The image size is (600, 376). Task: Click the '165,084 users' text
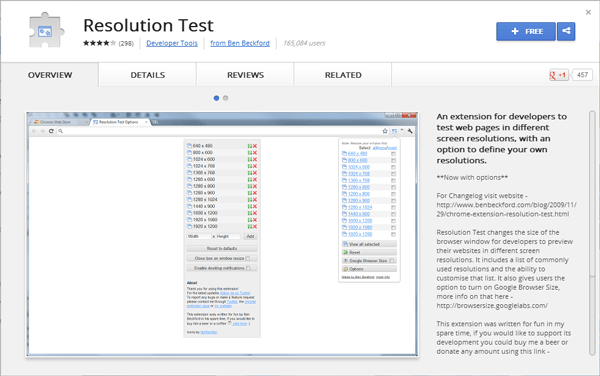click(304, 43)
